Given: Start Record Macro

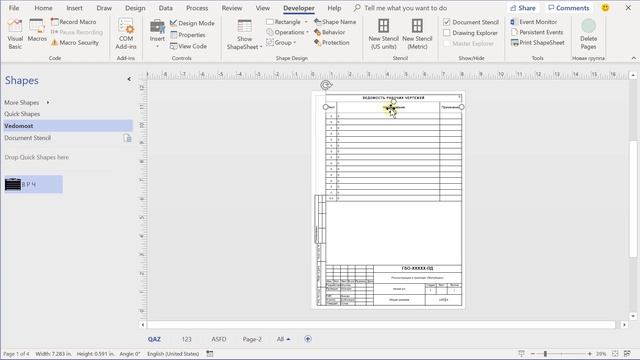Looking at the screenshot, I should coord(73,22).
